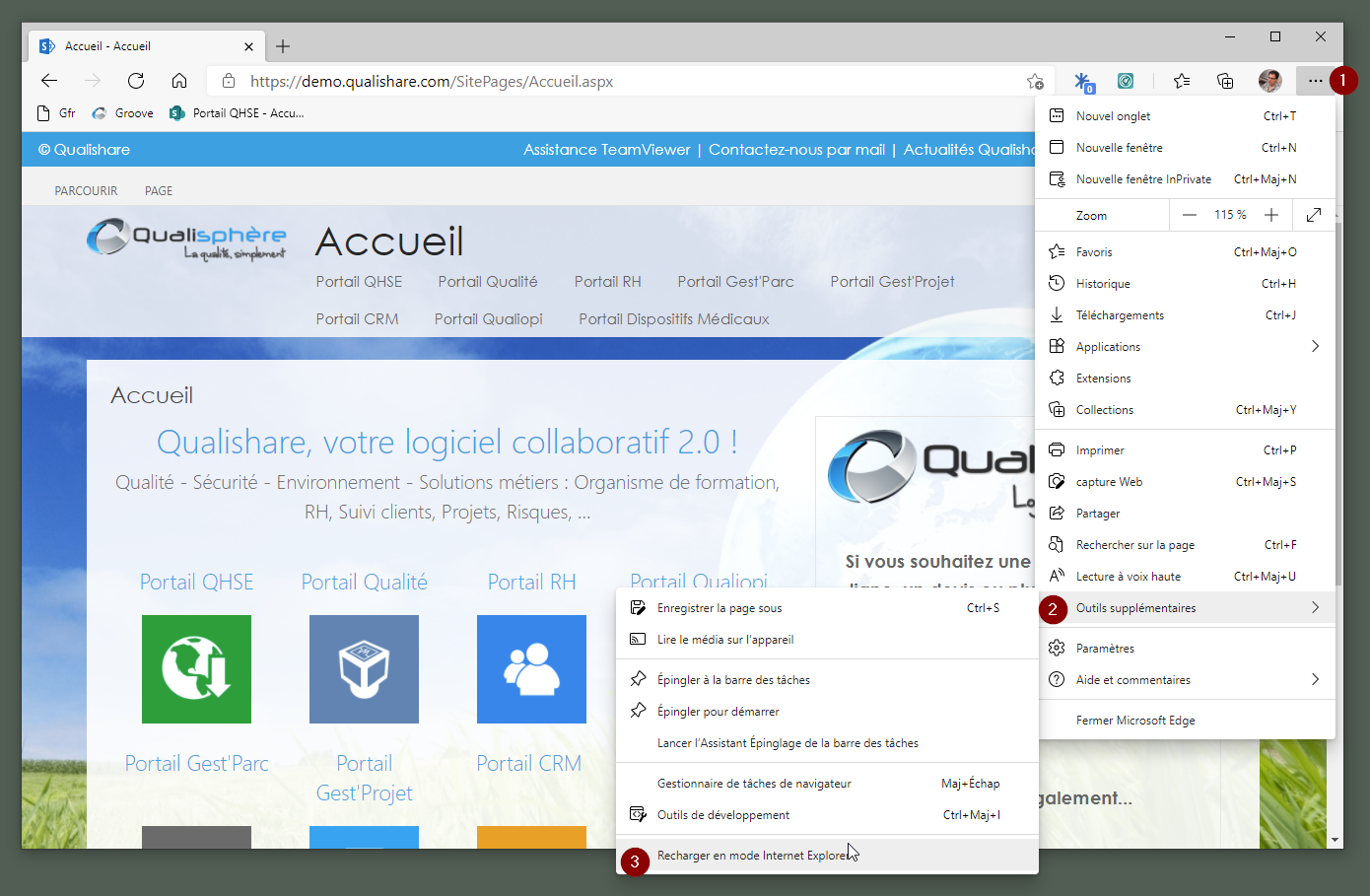This screenshot has width=1370, height=896.
Task: Open Portail Gest'Parc navigation link
Action: tap(735, 282)
